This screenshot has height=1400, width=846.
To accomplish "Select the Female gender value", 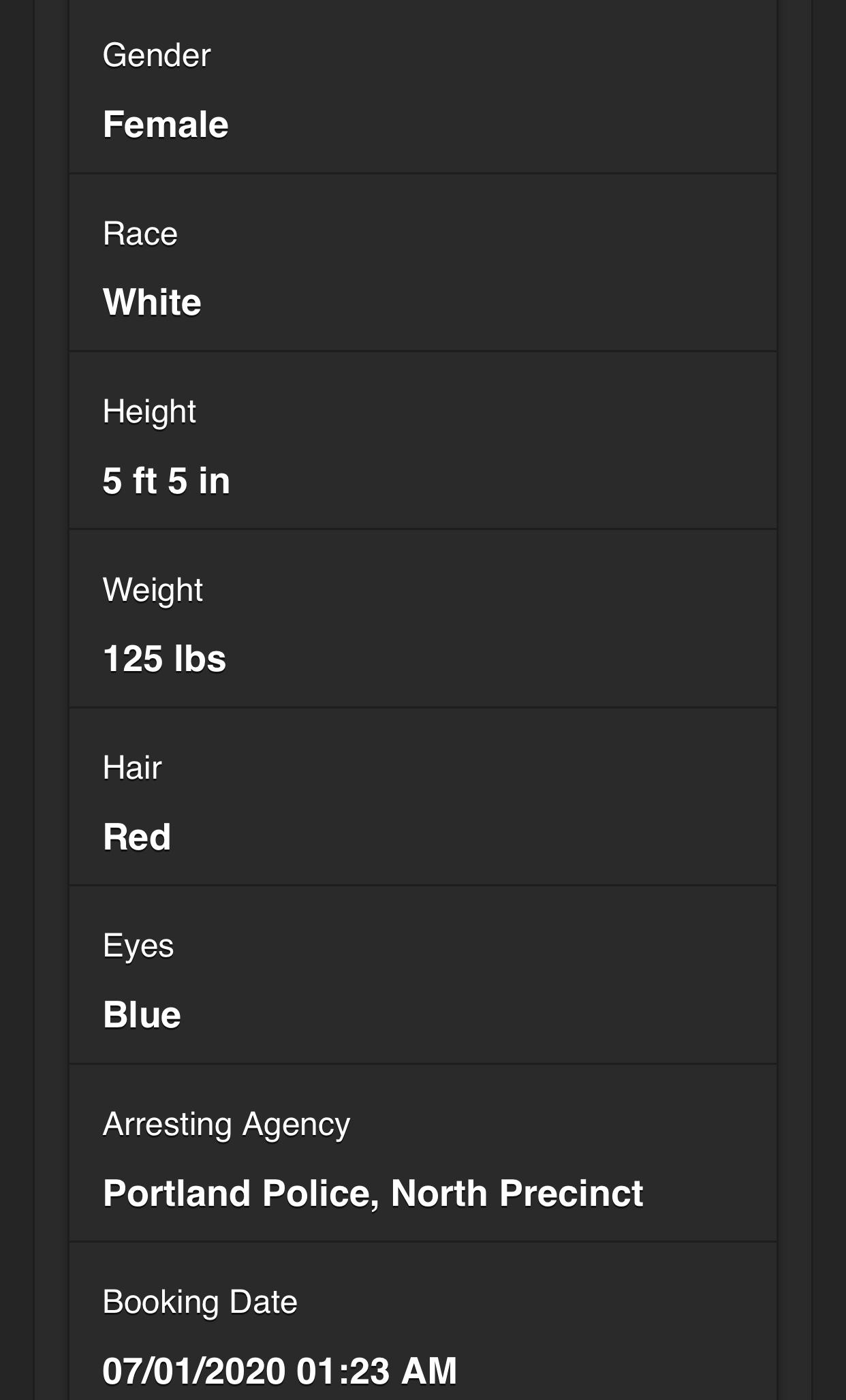I will click(166, 125).
